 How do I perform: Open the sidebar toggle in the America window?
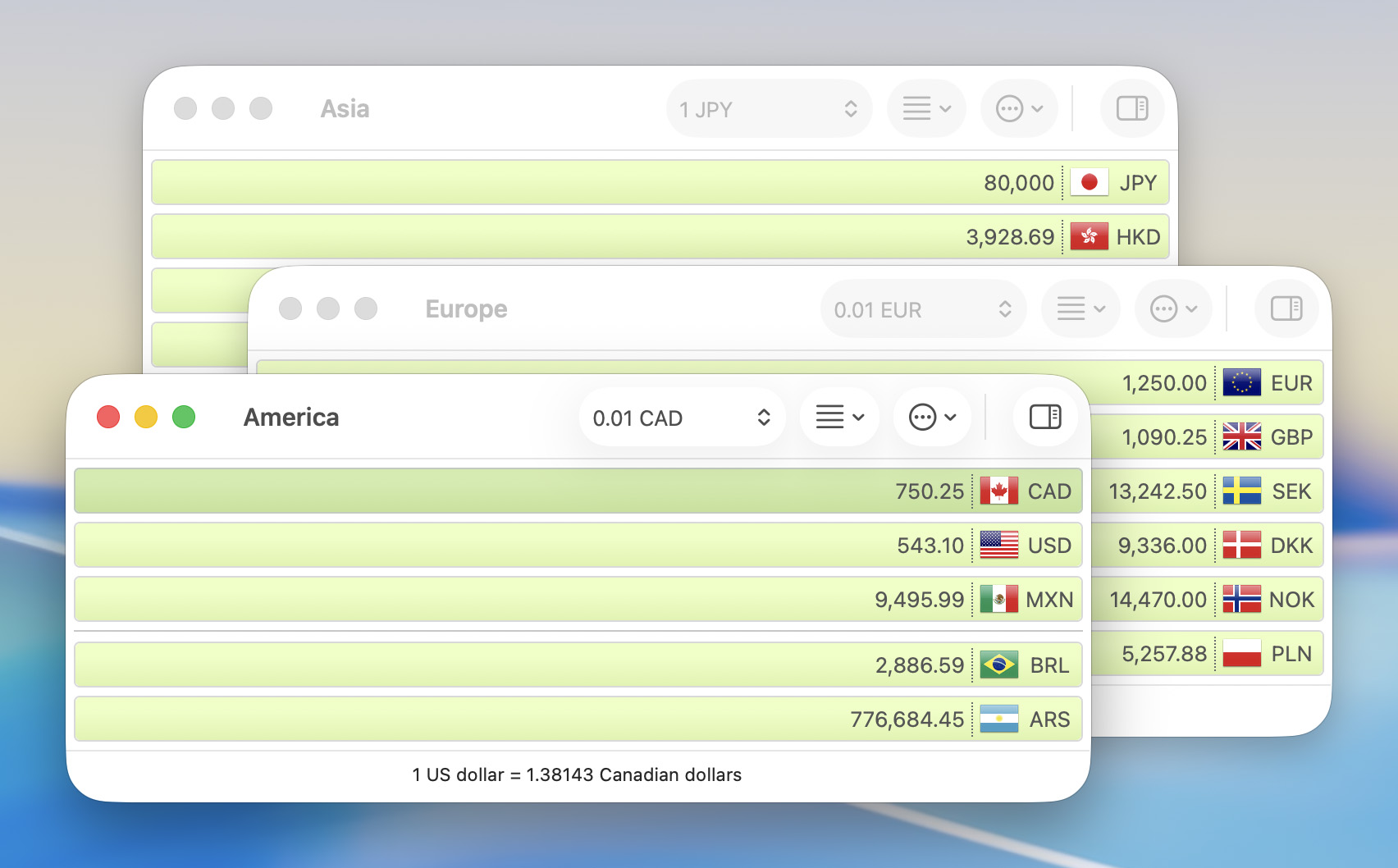1044,417
